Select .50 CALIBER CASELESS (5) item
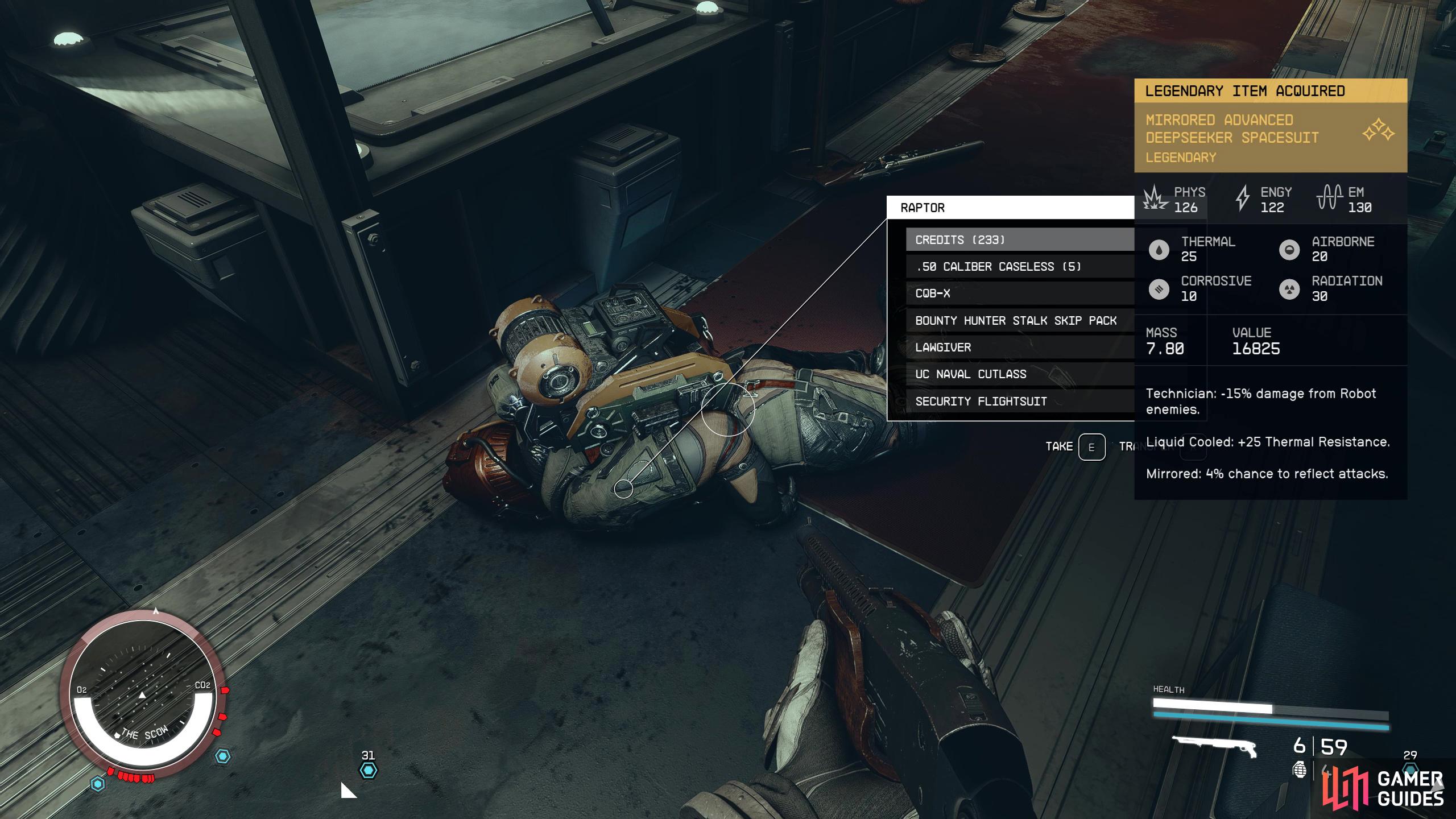This screenshot has height=819, width=1456. coord(1009,266)
